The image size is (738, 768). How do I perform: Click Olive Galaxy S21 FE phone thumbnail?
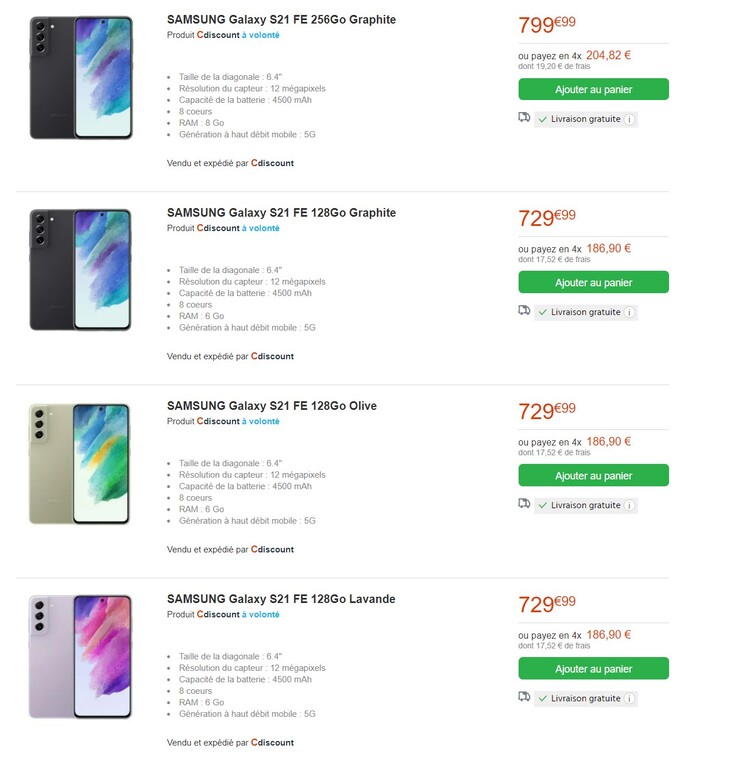pyautogui.click(x=80, y=464)
